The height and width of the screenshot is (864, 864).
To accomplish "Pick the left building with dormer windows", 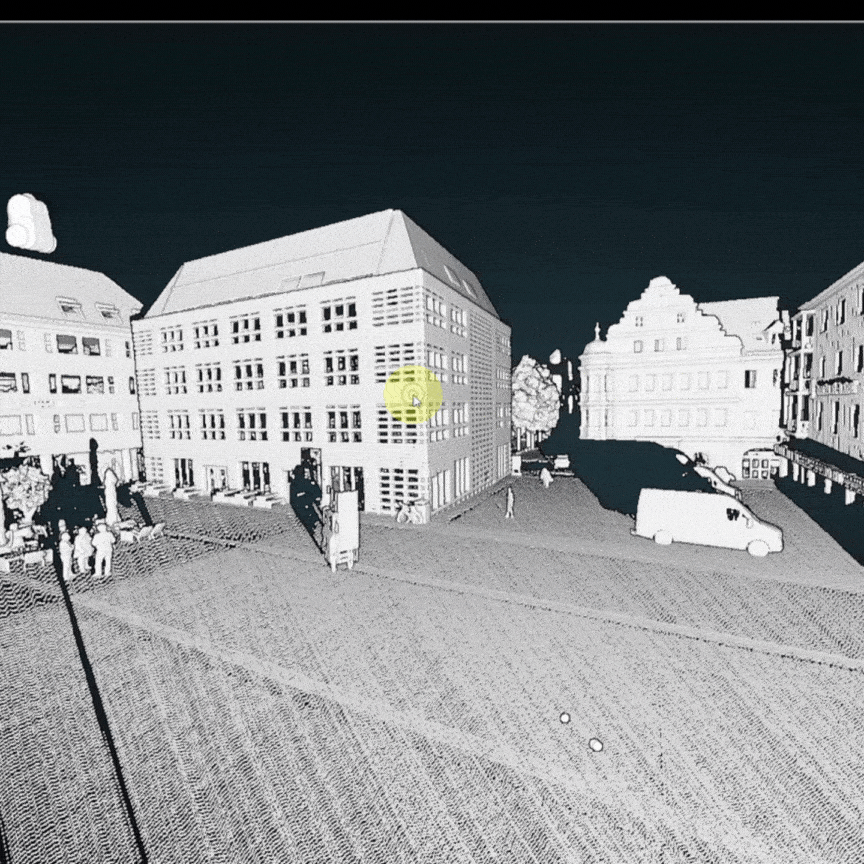I will [65, 360].
